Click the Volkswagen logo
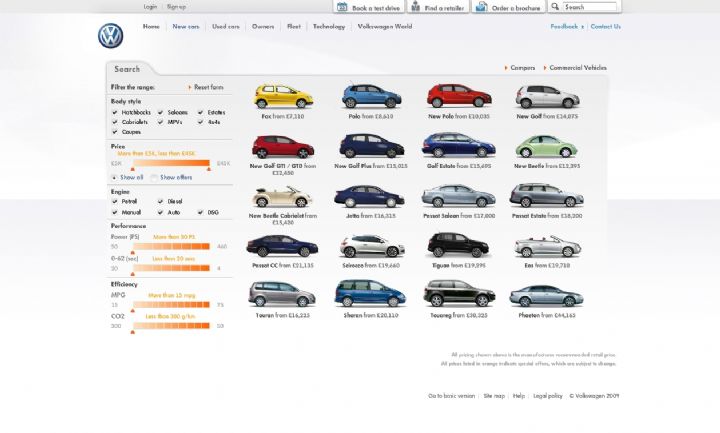720x433 pixels. click(x=110, y=36)
